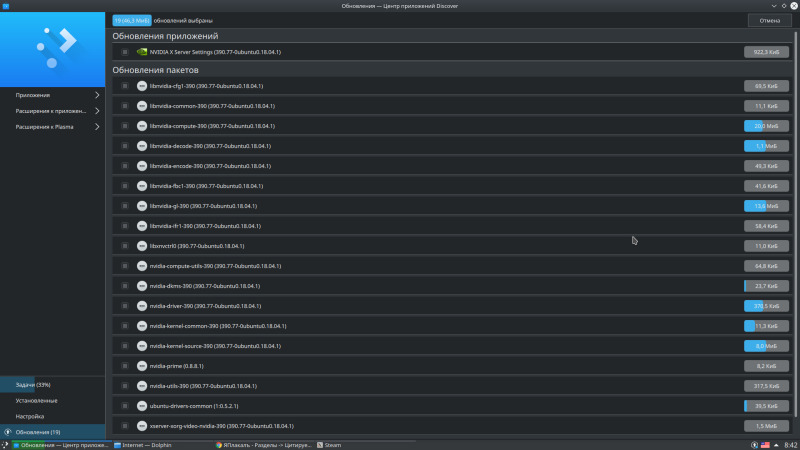Click the updates icon beside Обновления (19)
The width and height of the screenshot is (800, 450).
point(8,432)
